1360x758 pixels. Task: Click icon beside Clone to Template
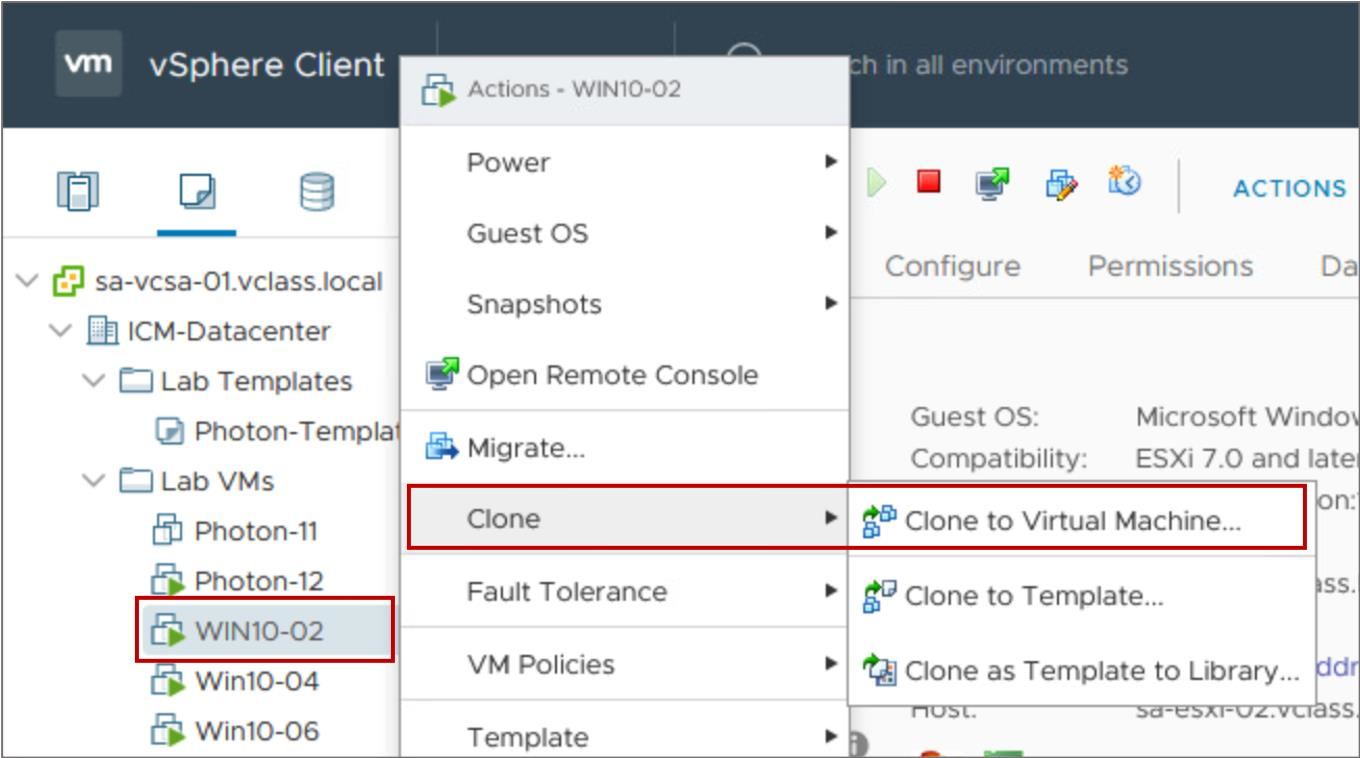(x=880, y=595)
